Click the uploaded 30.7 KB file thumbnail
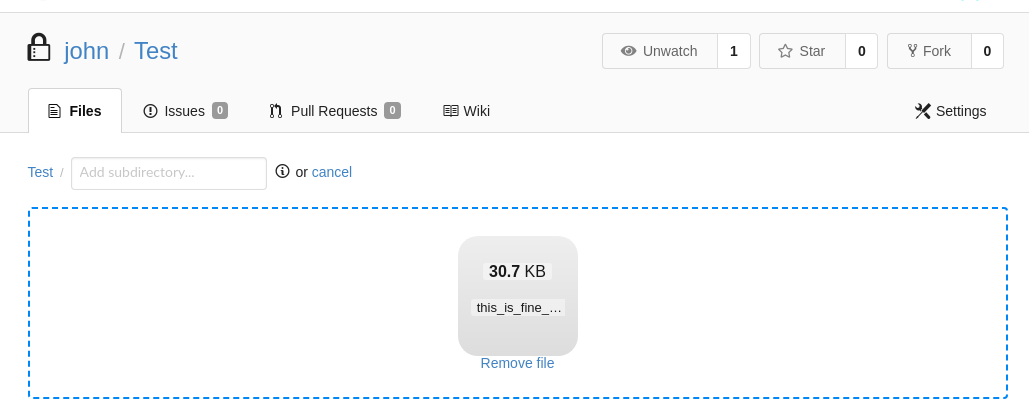This screenshot has width=1029, height=416. (x=517, y=295)
